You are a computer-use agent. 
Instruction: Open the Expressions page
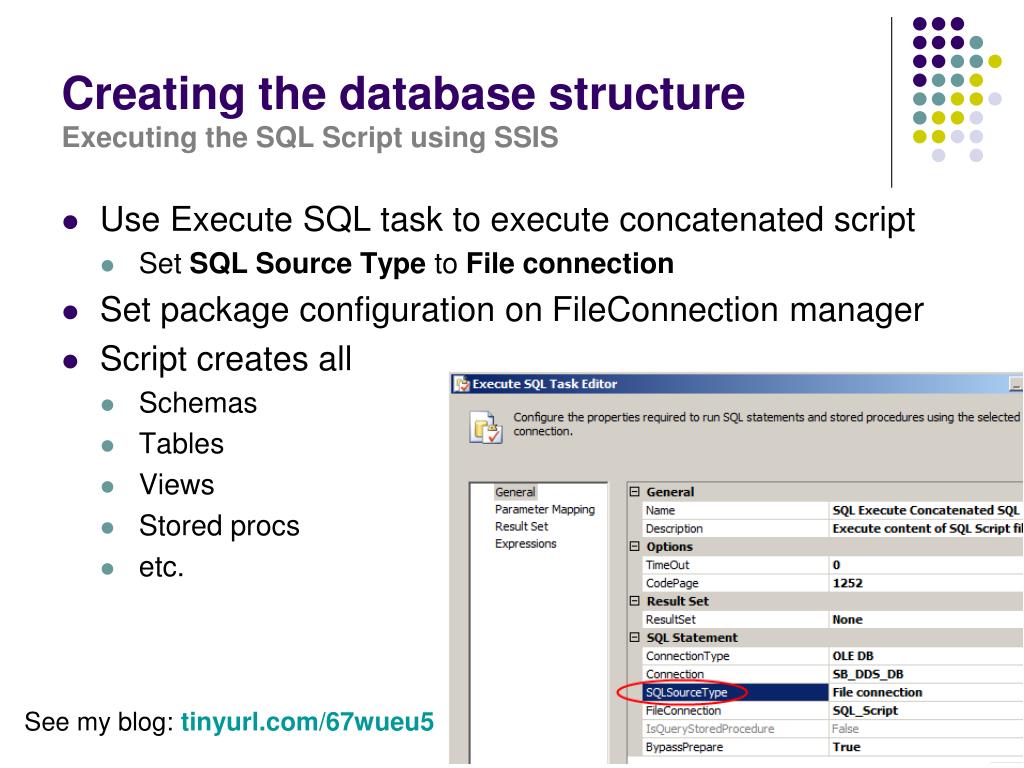coord(525,543)
